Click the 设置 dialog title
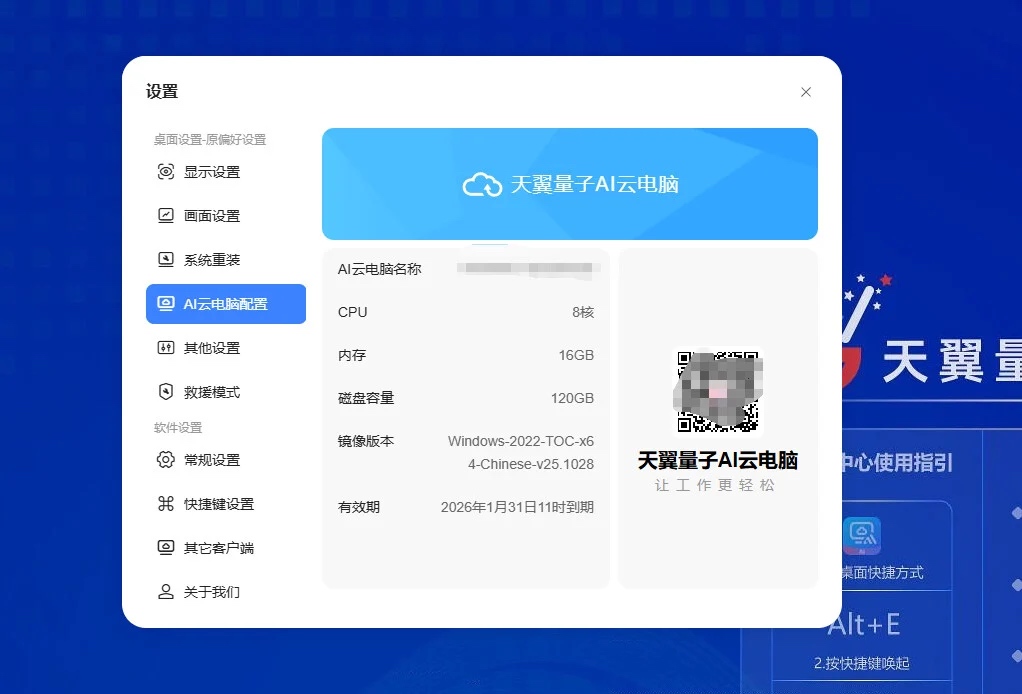 click(162, 91)
